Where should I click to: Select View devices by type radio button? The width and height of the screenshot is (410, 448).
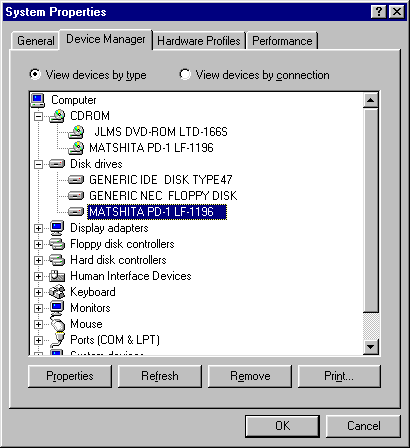35,74
